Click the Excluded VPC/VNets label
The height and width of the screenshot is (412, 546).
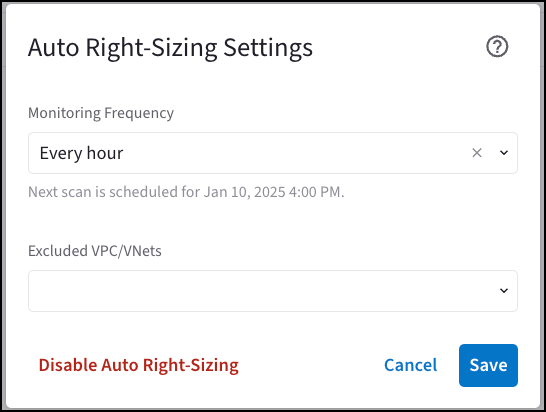point(95,251)
